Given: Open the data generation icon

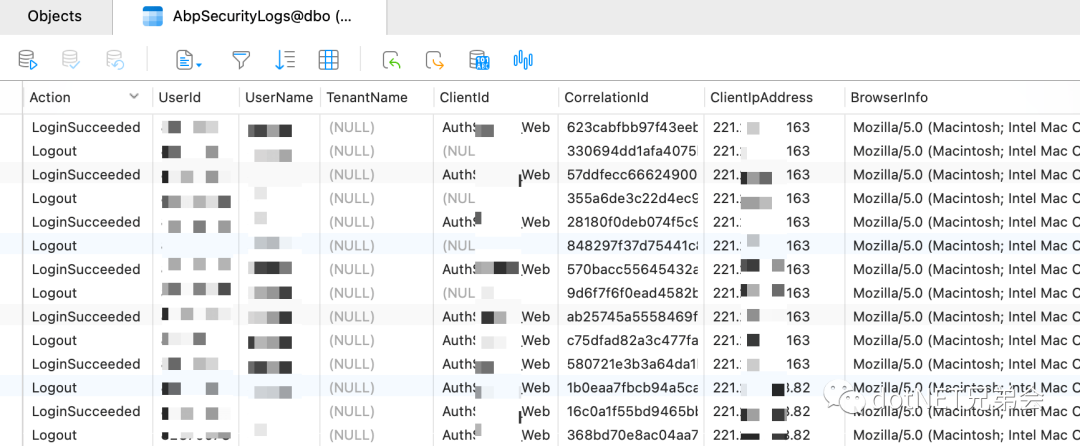Looking at the screenshot, I should (479, 60).
